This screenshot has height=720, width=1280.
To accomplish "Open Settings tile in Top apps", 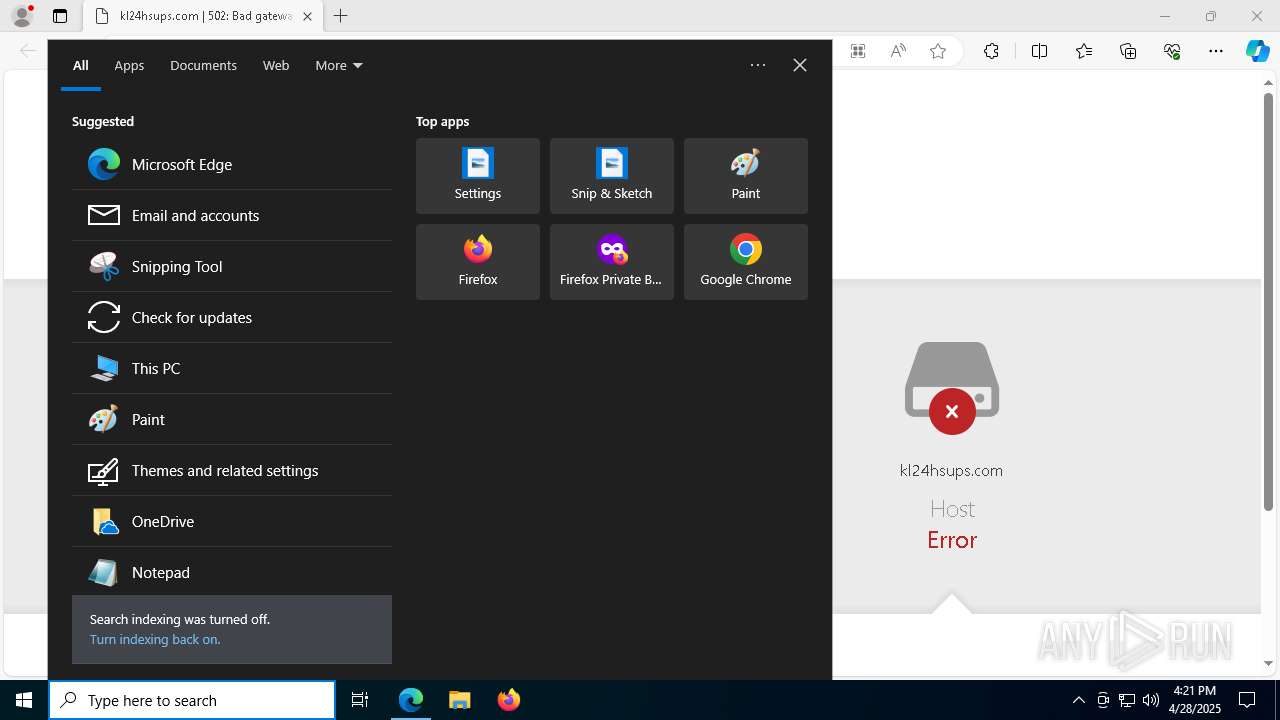I will coord(477,176).
